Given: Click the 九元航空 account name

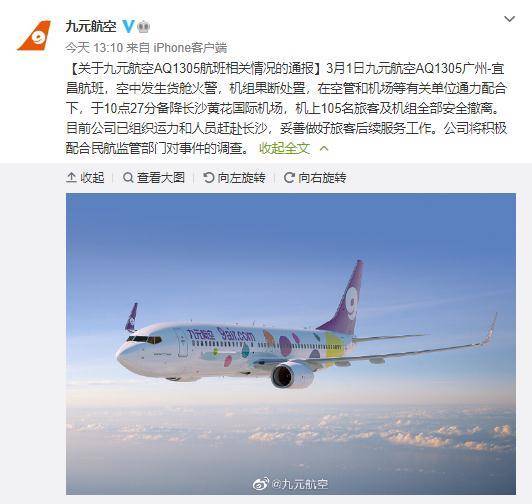Looking at the screenshot, I should [x=91, y=26].
